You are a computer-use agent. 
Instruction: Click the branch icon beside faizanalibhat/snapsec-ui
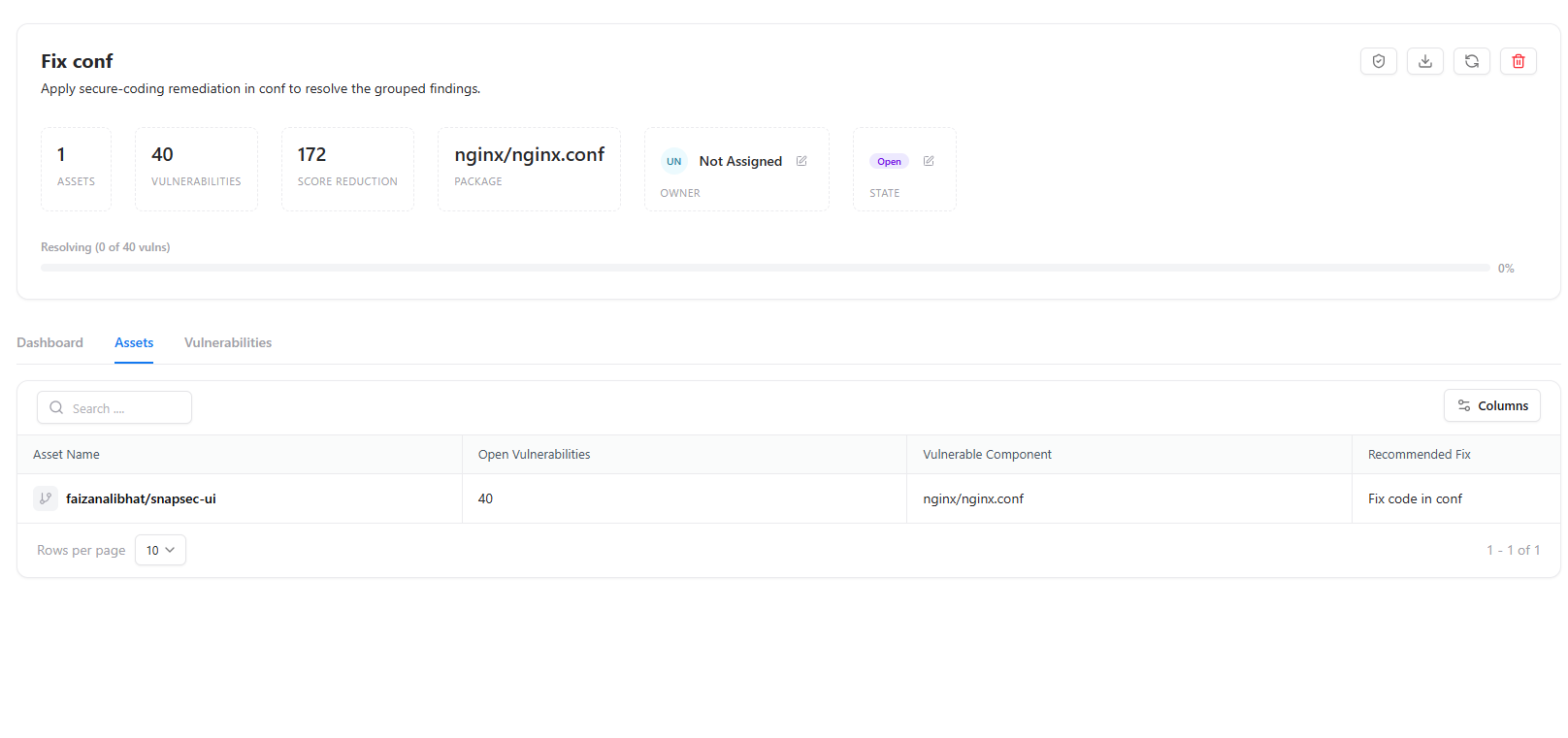click(46, 498)
